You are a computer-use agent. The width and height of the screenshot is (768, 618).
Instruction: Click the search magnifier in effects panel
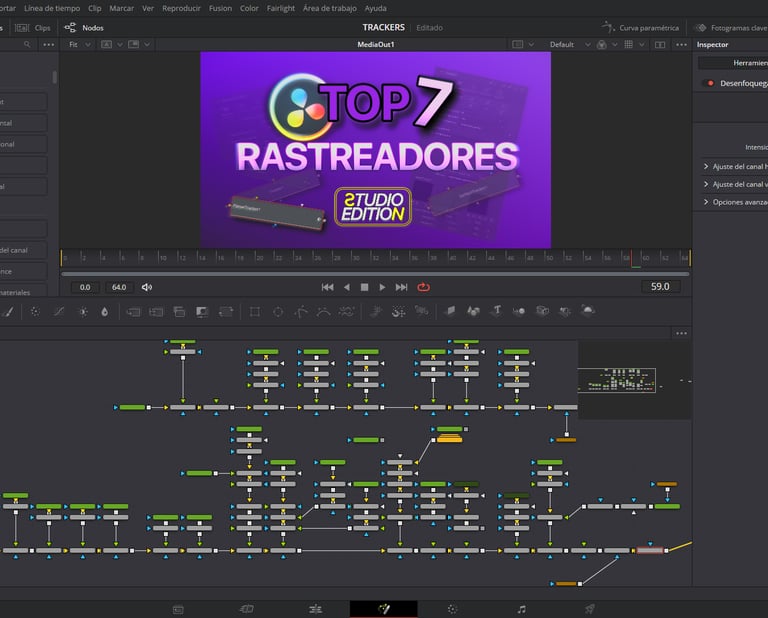coord(27,44)
